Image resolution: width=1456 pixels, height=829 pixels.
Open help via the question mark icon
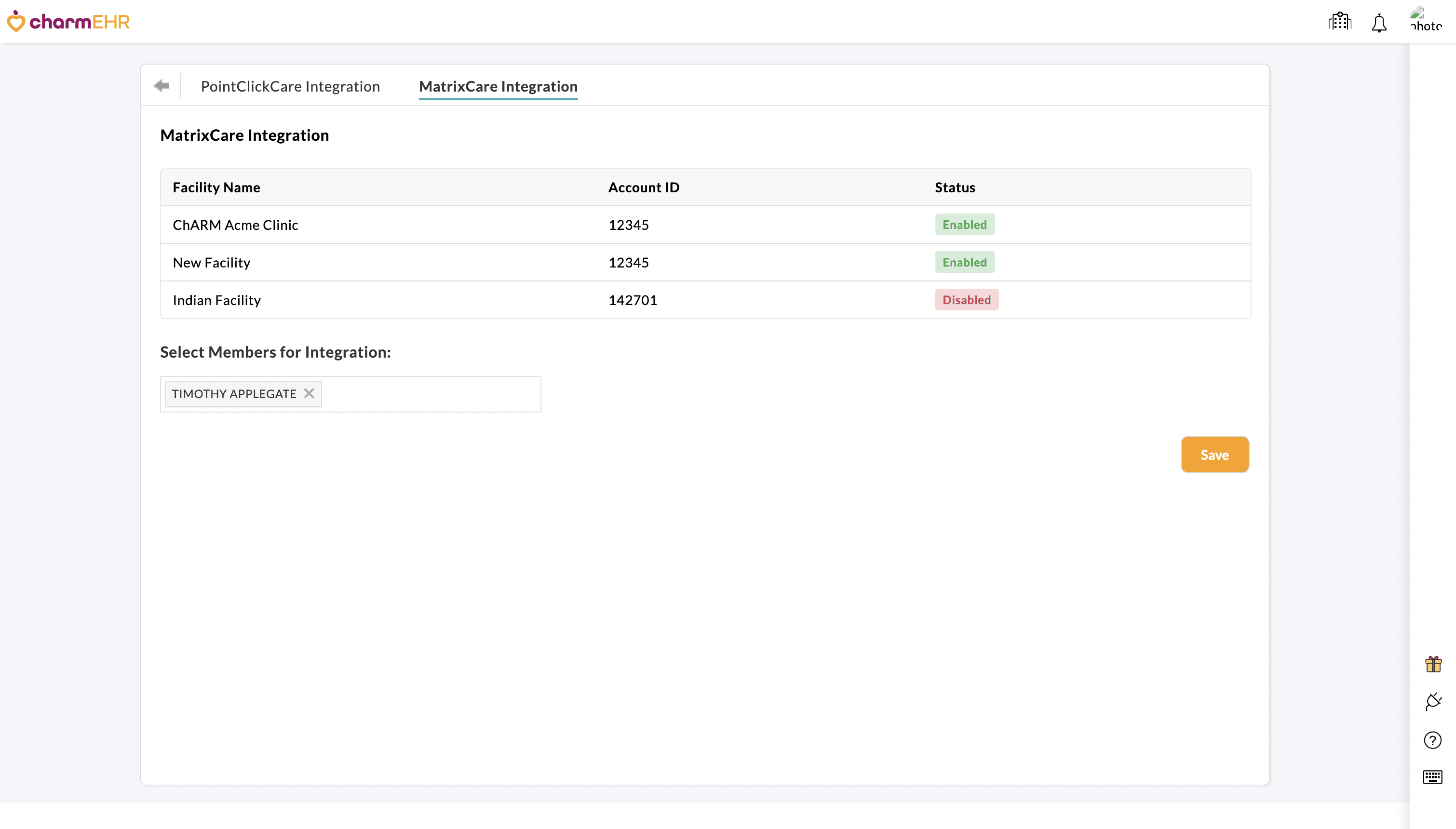pos(1433,740)
